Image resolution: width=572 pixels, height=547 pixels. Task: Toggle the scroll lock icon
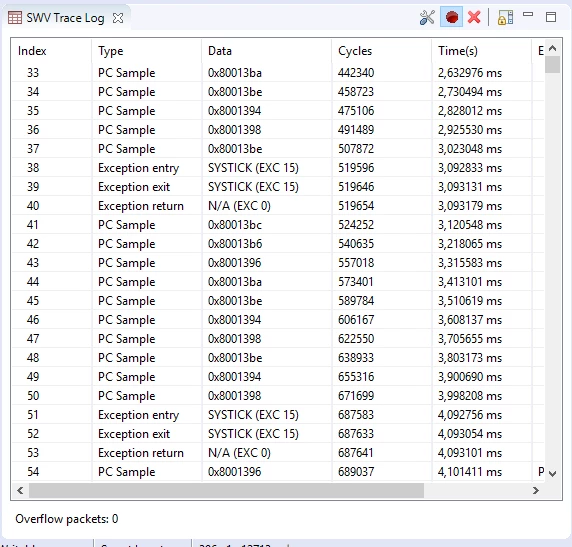pyautogui.click(x=505, y=18)
